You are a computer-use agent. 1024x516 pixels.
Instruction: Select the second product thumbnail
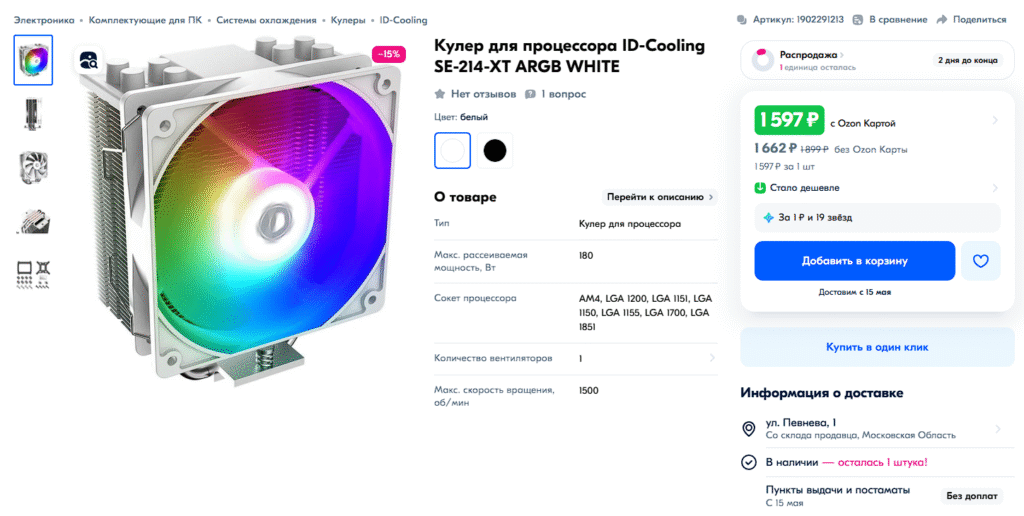(33, 114)
